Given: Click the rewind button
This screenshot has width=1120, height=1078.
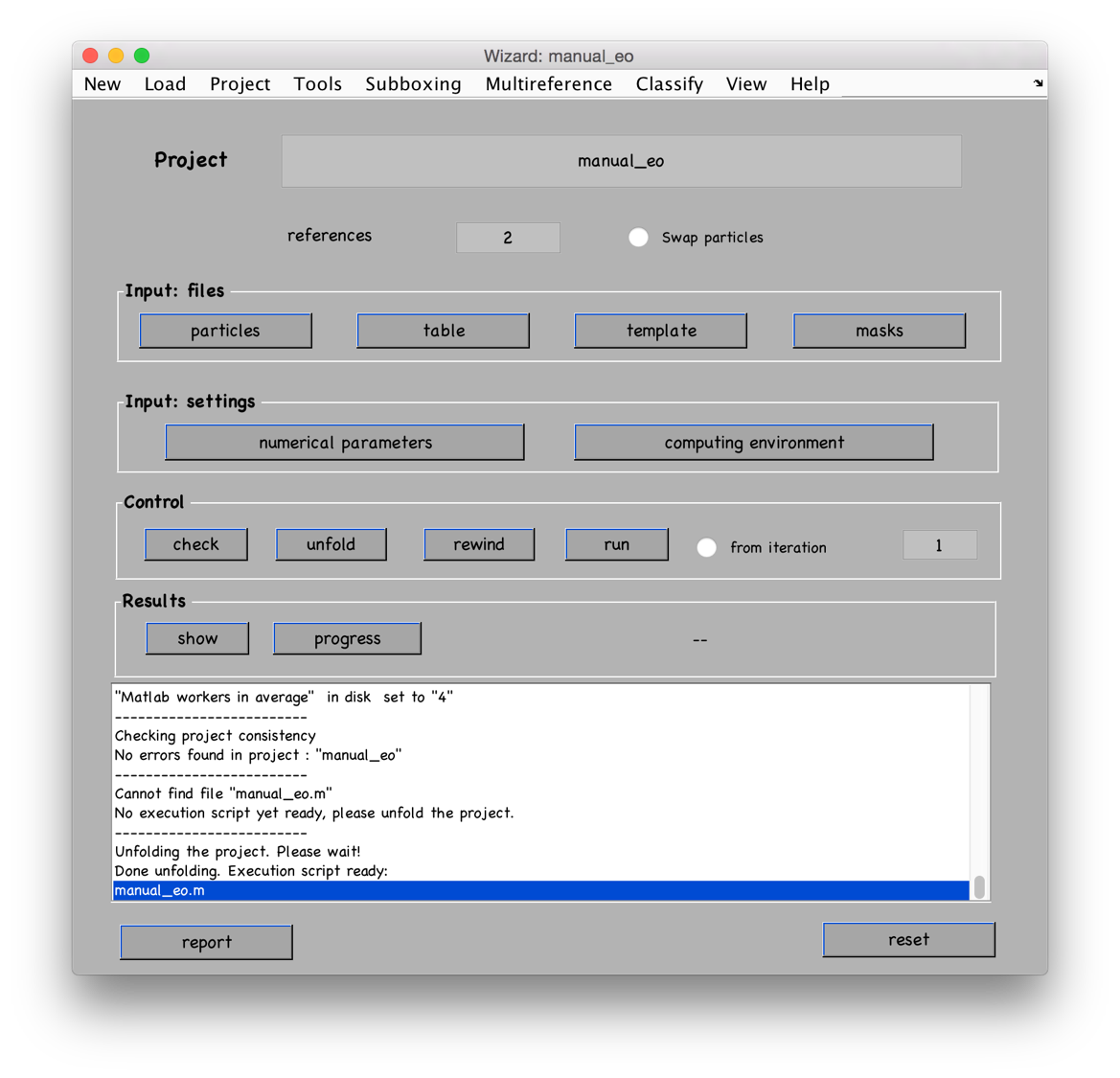Looking at the screenshot, I should (479, 544).
